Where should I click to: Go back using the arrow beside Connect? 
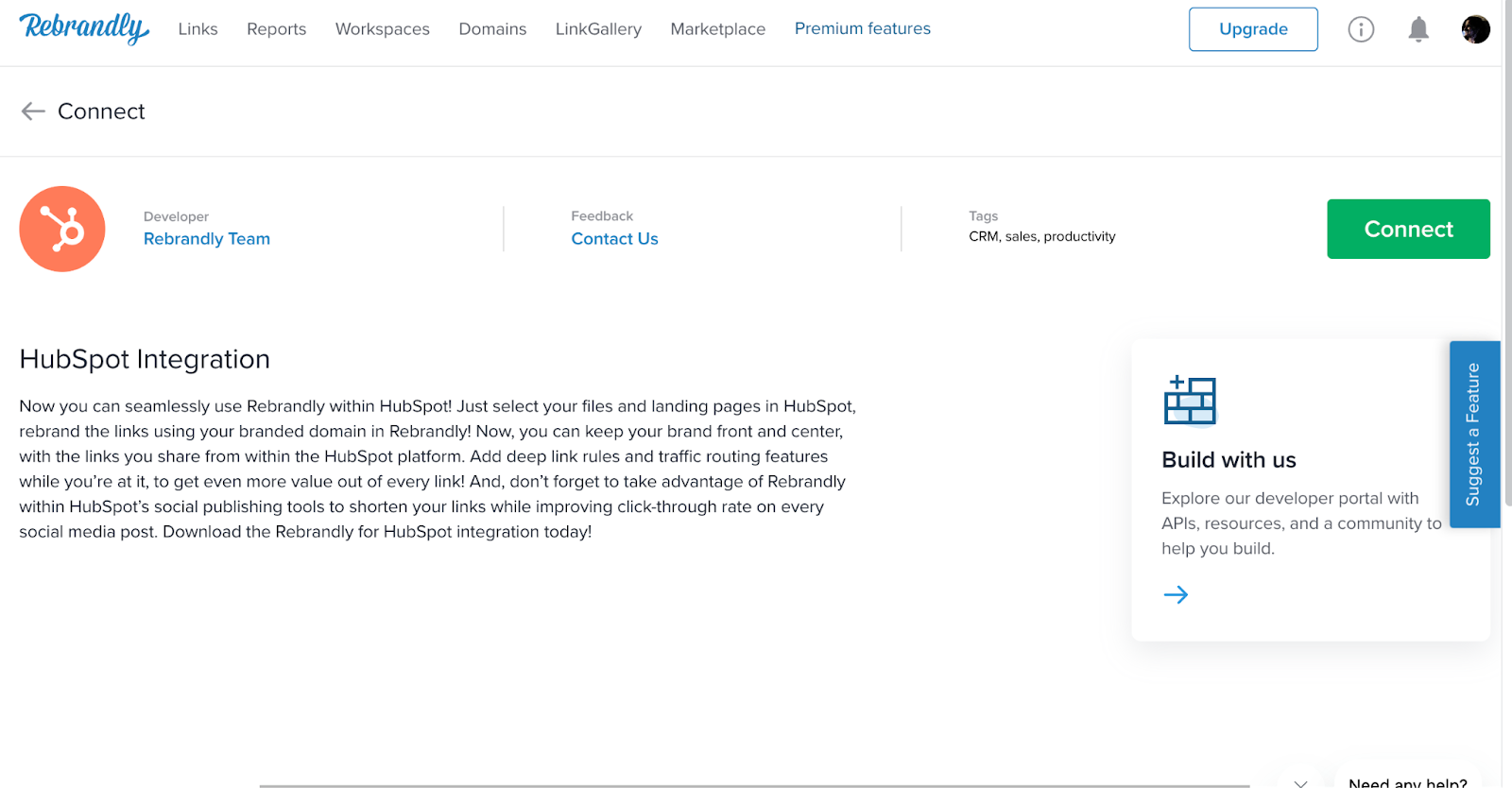coord(33,111)
